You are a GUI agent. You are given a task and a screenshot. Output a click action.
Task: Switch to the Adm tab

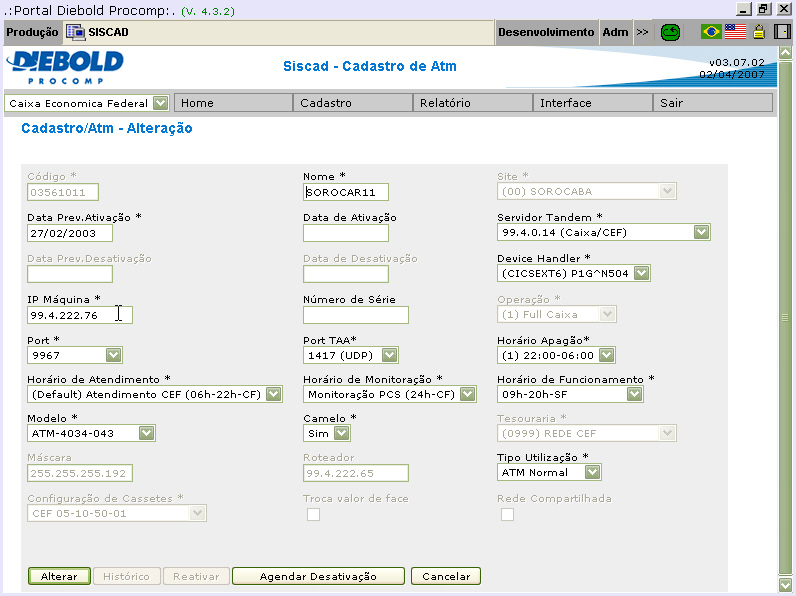point(615,32)
